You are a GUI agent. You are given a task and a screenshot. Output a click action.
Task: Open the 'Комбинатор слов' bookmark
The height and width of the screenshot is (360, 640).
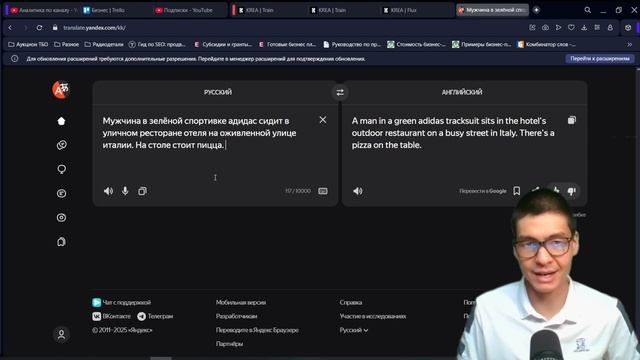(x=547, y=44)
